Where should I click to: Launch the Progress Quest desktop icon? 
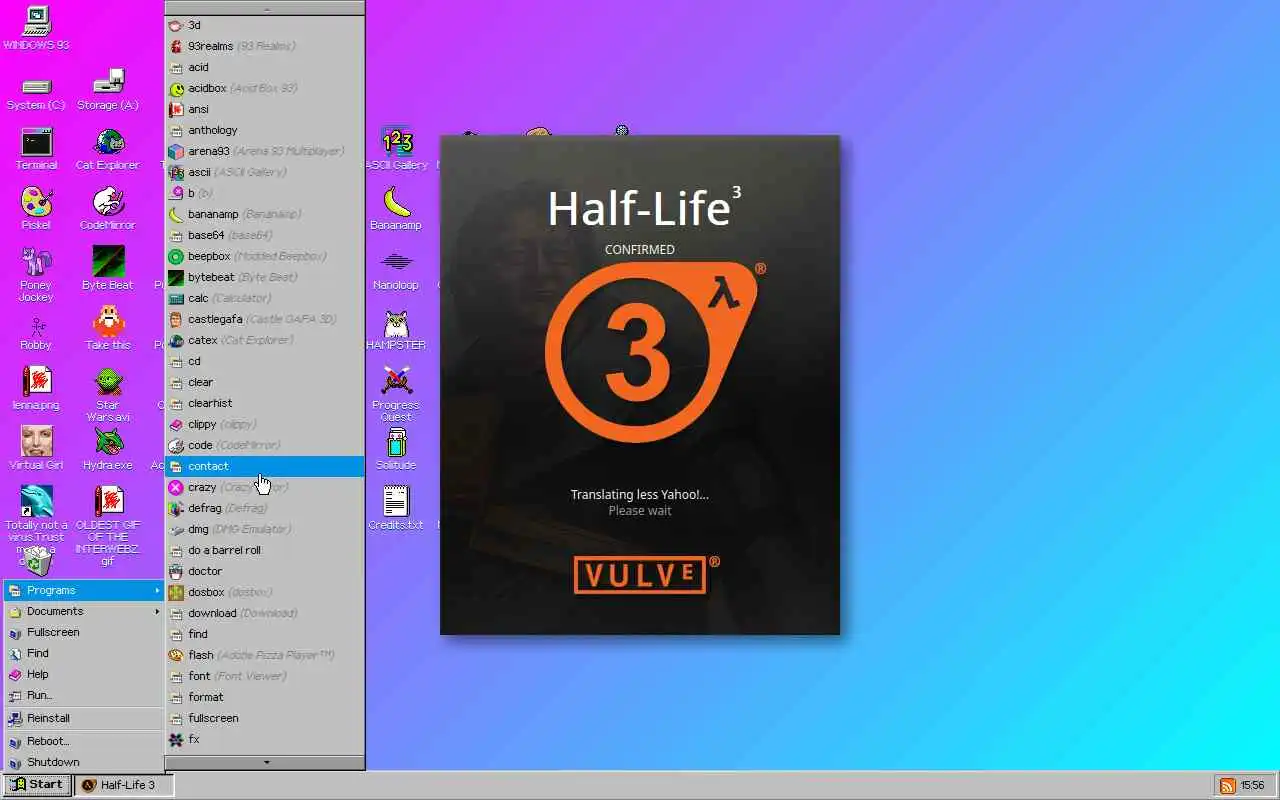click(397, 395)
